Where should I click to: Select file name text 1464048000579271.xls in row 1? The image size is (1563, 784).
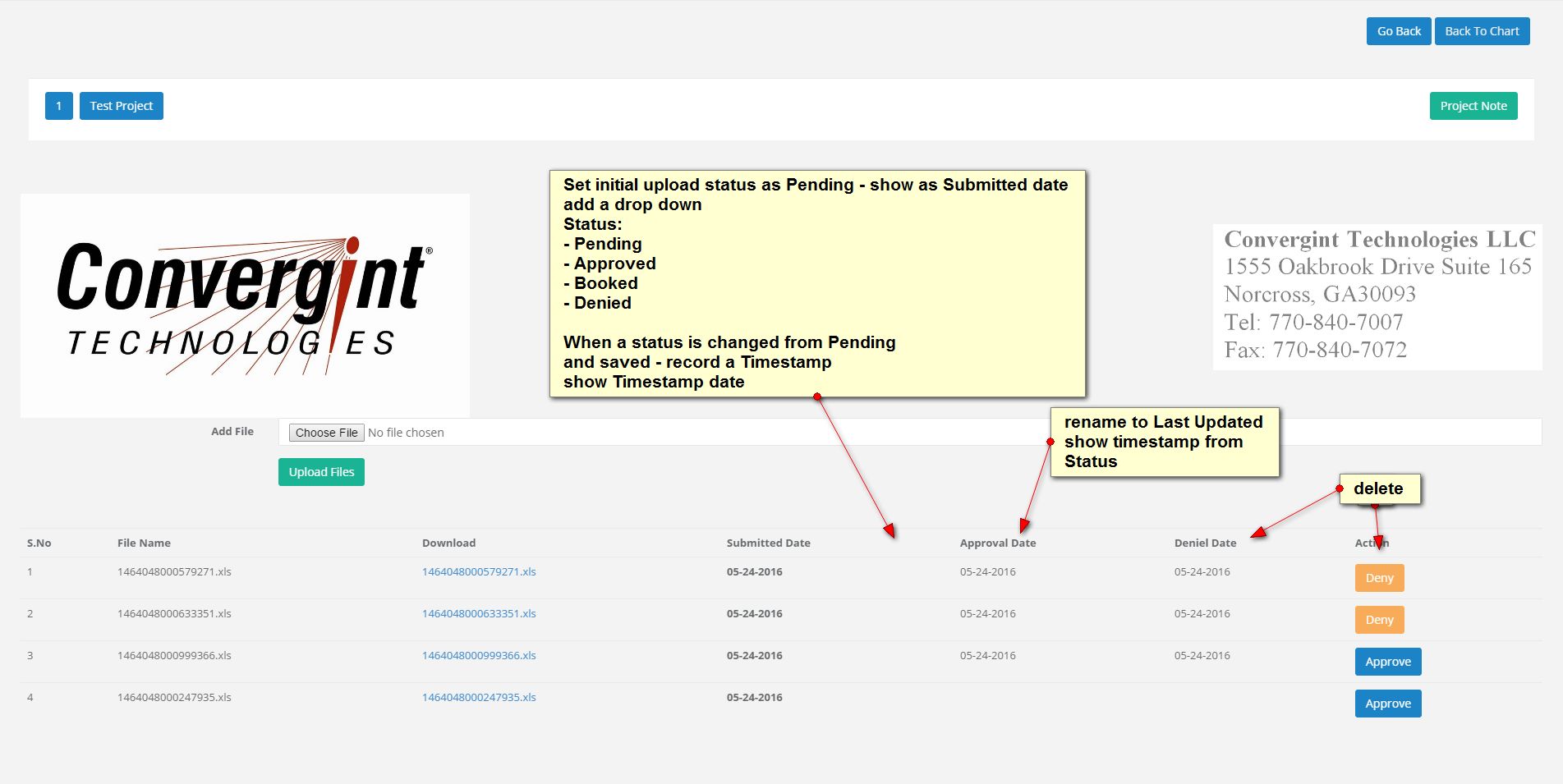[174, 572]
